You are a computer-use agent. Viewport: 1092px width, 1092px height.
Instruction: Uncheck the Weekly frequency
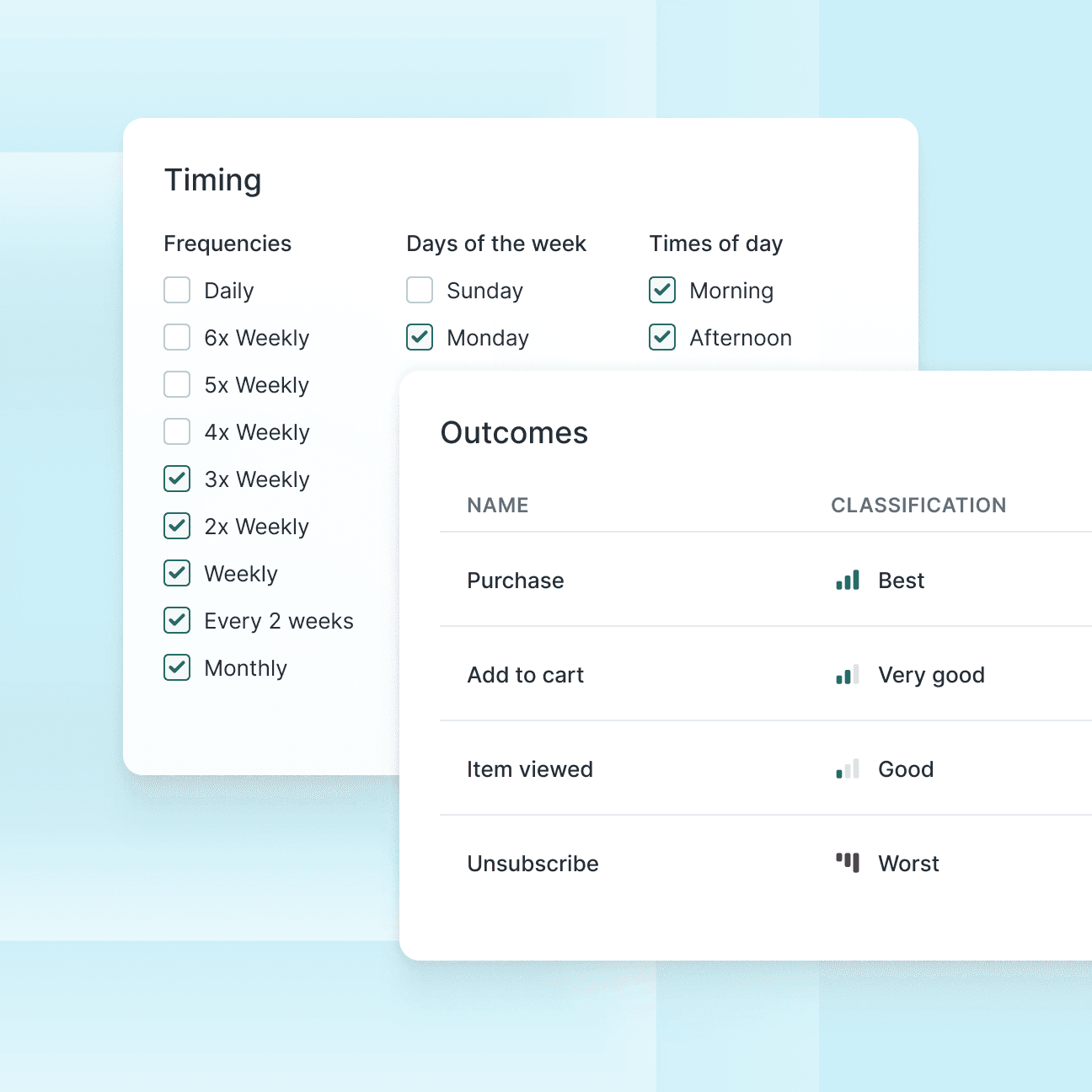coord(177,573)
